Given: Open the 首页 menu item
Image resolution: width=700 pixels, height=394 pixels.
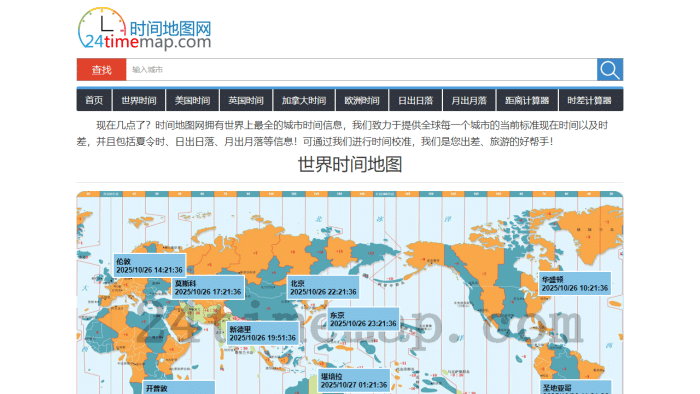Looking at the screenshot, I should (94, 100).
